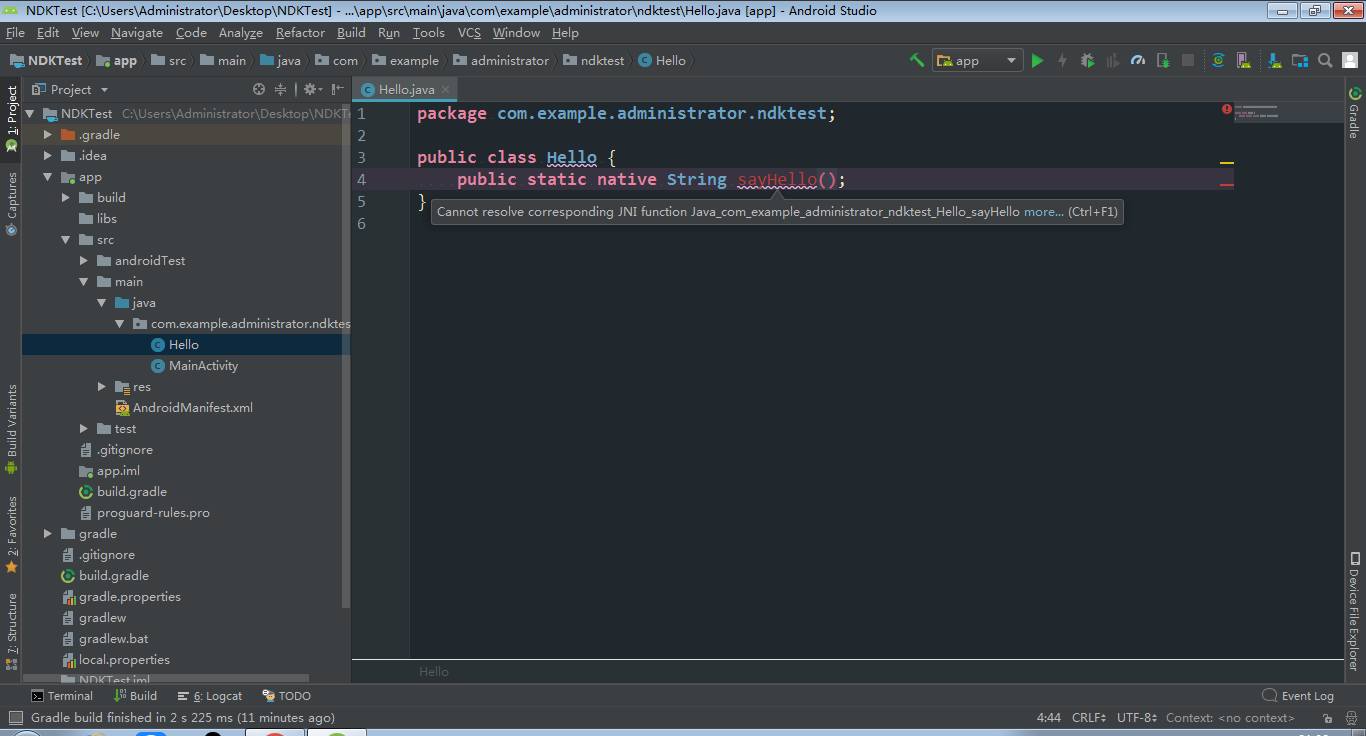The height and width of the screenshot is (736, 1366).
Task: Expand the .idea folder arrow
Action: tap(48, 156)
